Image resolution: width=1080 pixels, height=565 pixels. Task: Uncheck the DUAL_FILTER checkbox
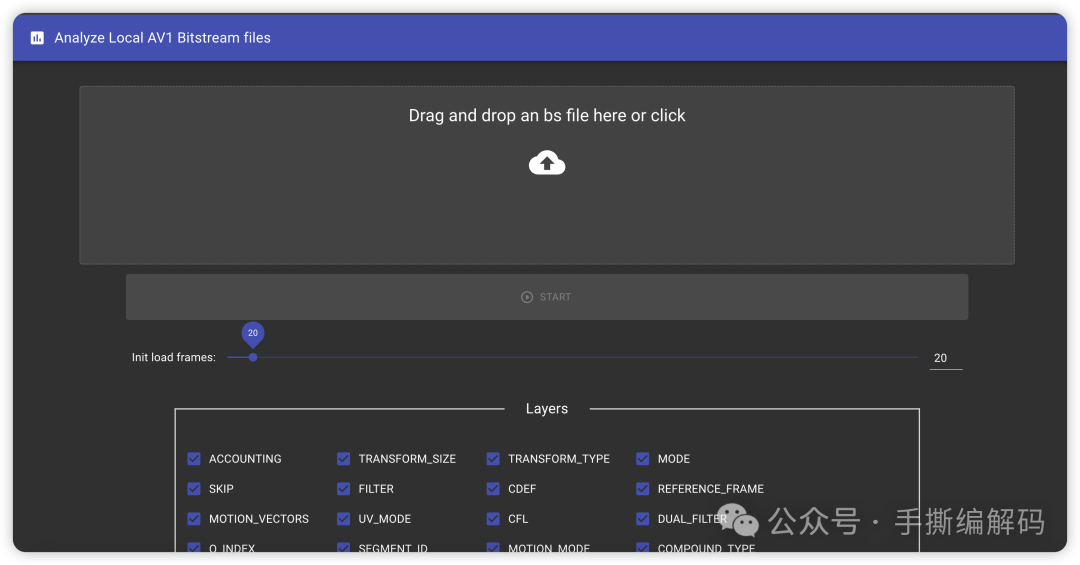coord(643,519)
